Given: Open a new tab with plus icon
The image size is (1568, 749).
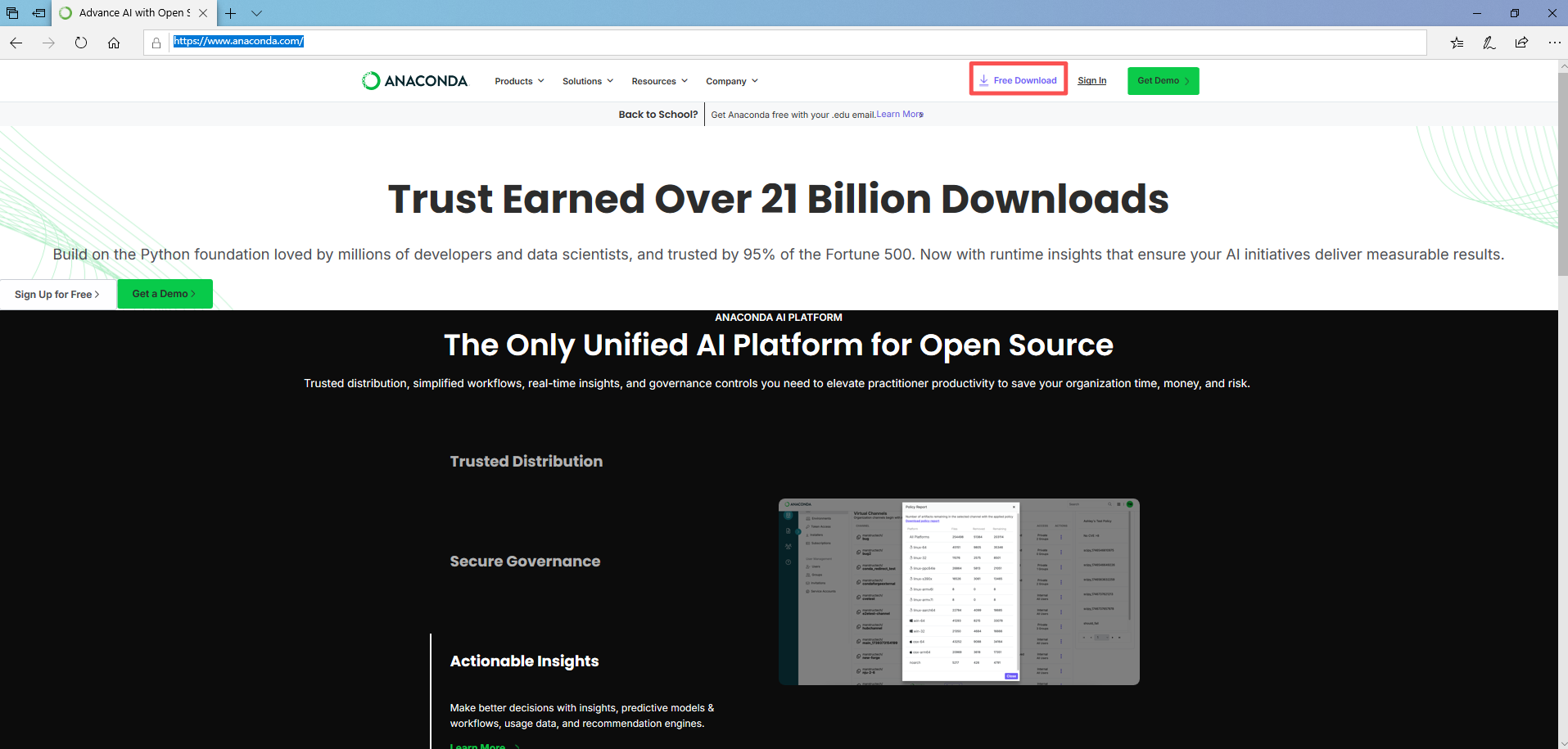Looking at the screenshot, I should coord(231,13).
